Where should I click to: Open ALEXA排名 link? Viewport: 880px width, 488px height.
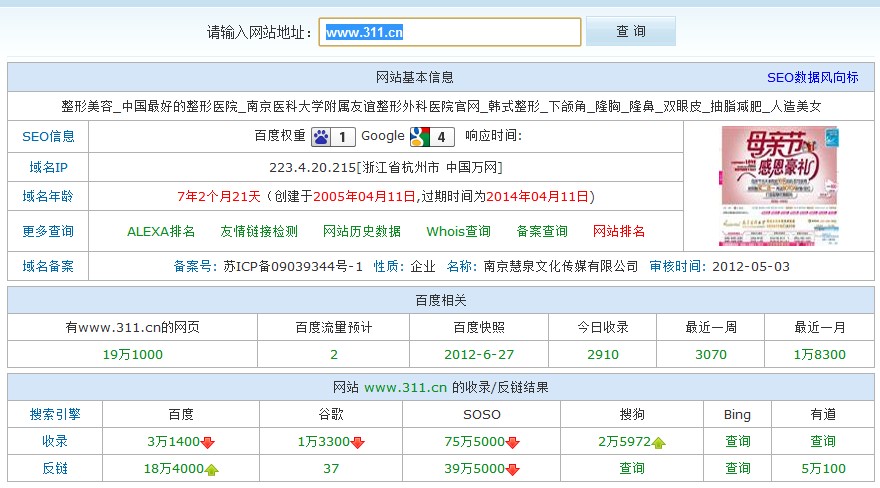[161, 231]
